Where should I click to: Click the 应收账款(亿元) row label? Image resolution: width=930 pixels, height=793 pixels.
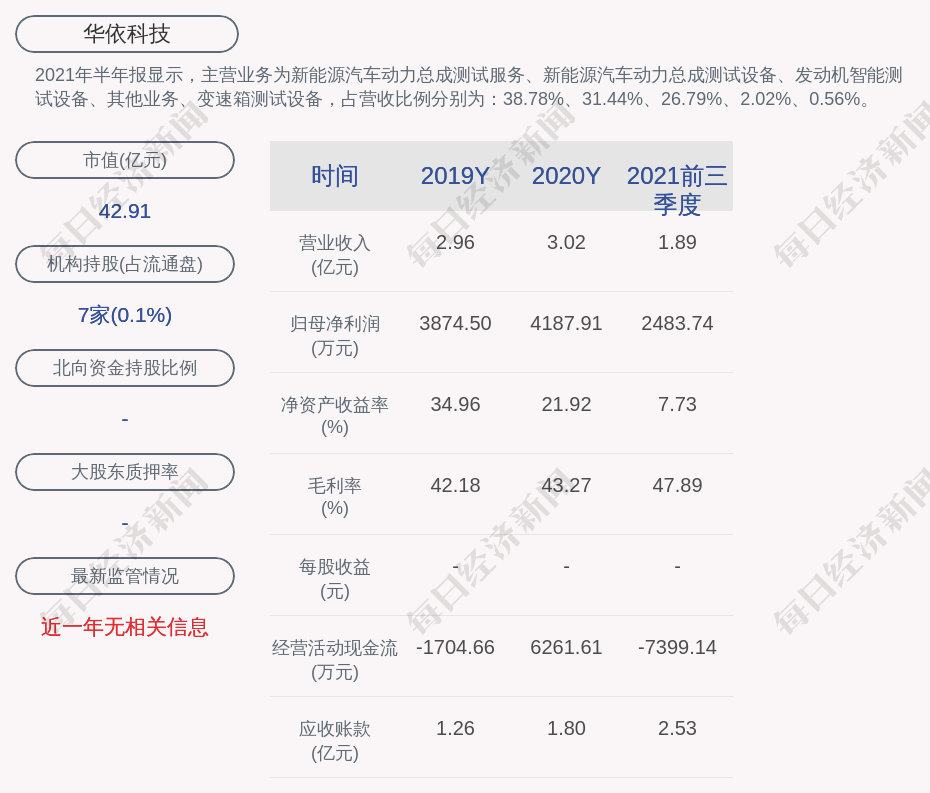335,741
